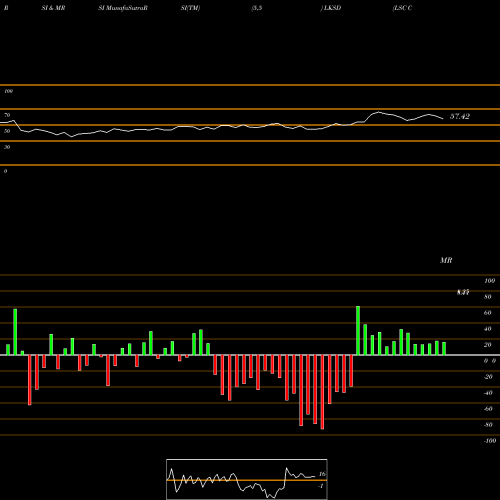Click the ') LKSD' header label
Image resolution: width=500 pixels, height=500 pixels.
331,8
